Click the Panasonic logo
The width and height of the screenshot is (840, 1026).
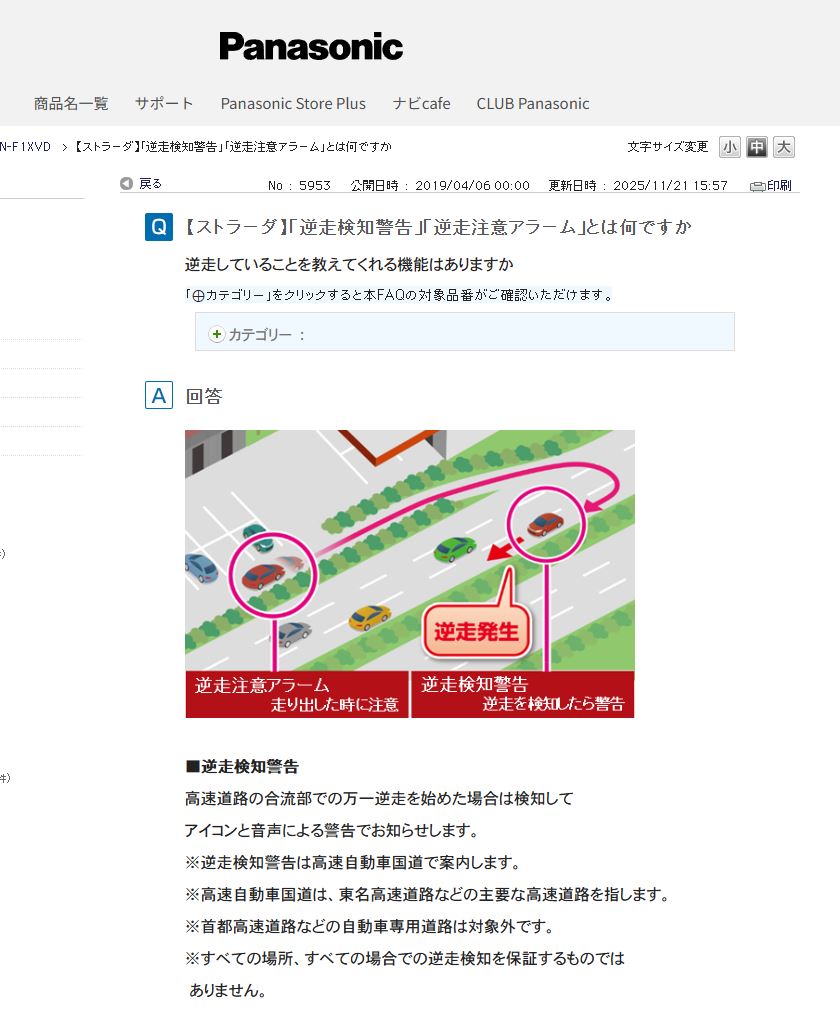tap(311, 47)
